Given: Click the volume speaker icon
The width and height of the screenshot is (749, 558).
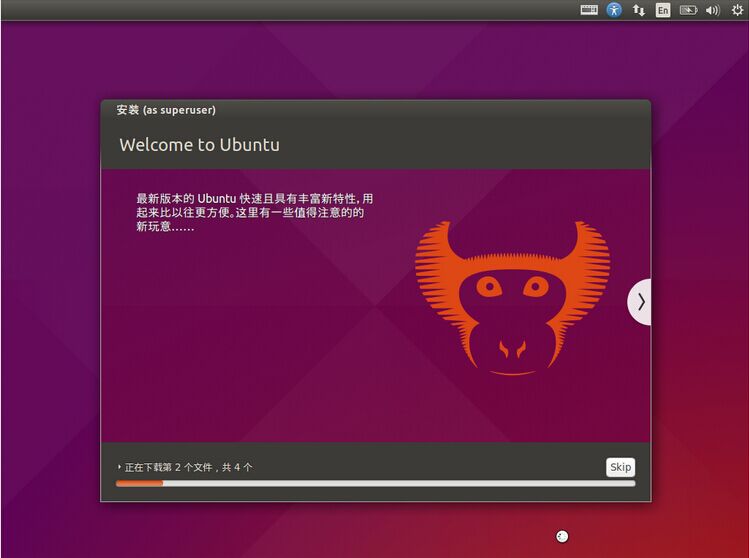Looking at the screenshot, I should [x=713, y=10].
